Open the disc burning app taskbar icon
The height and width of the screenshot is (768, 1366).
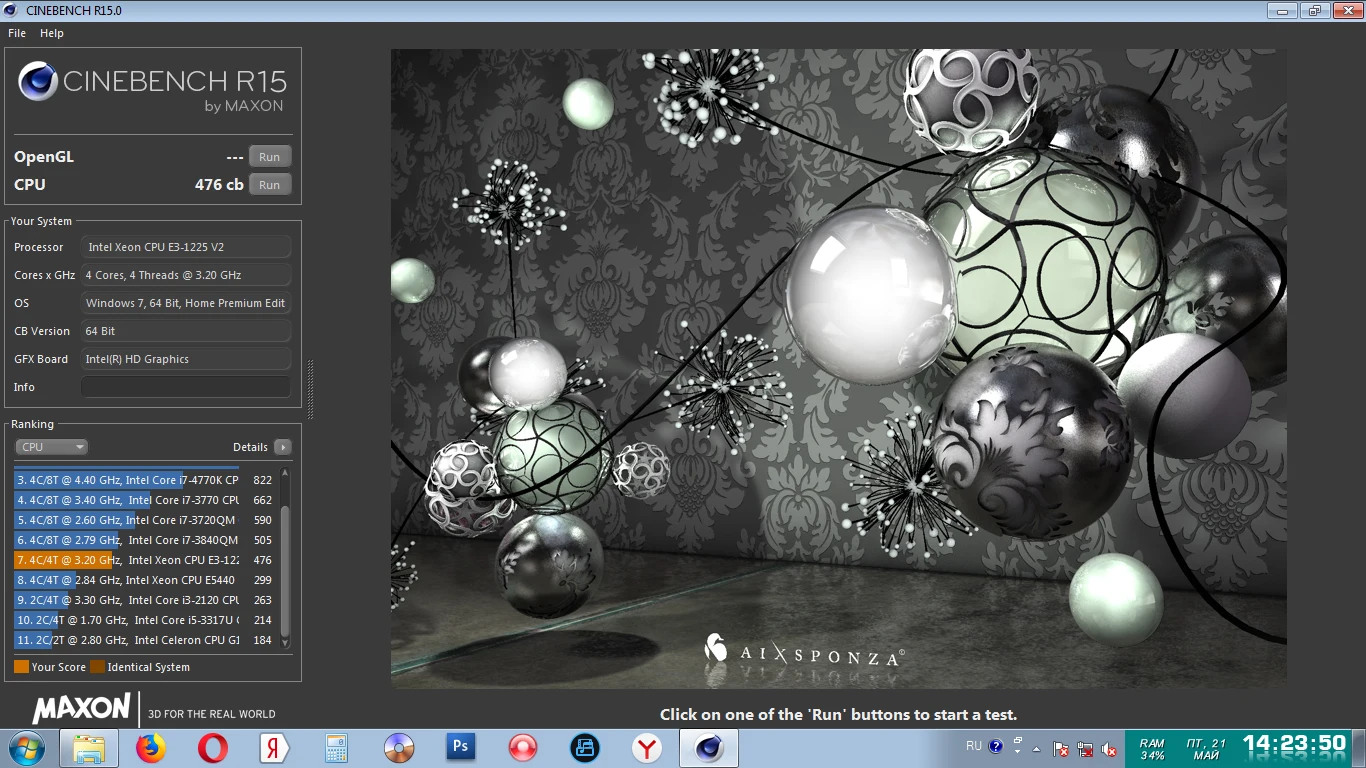(x=399, y=748)
